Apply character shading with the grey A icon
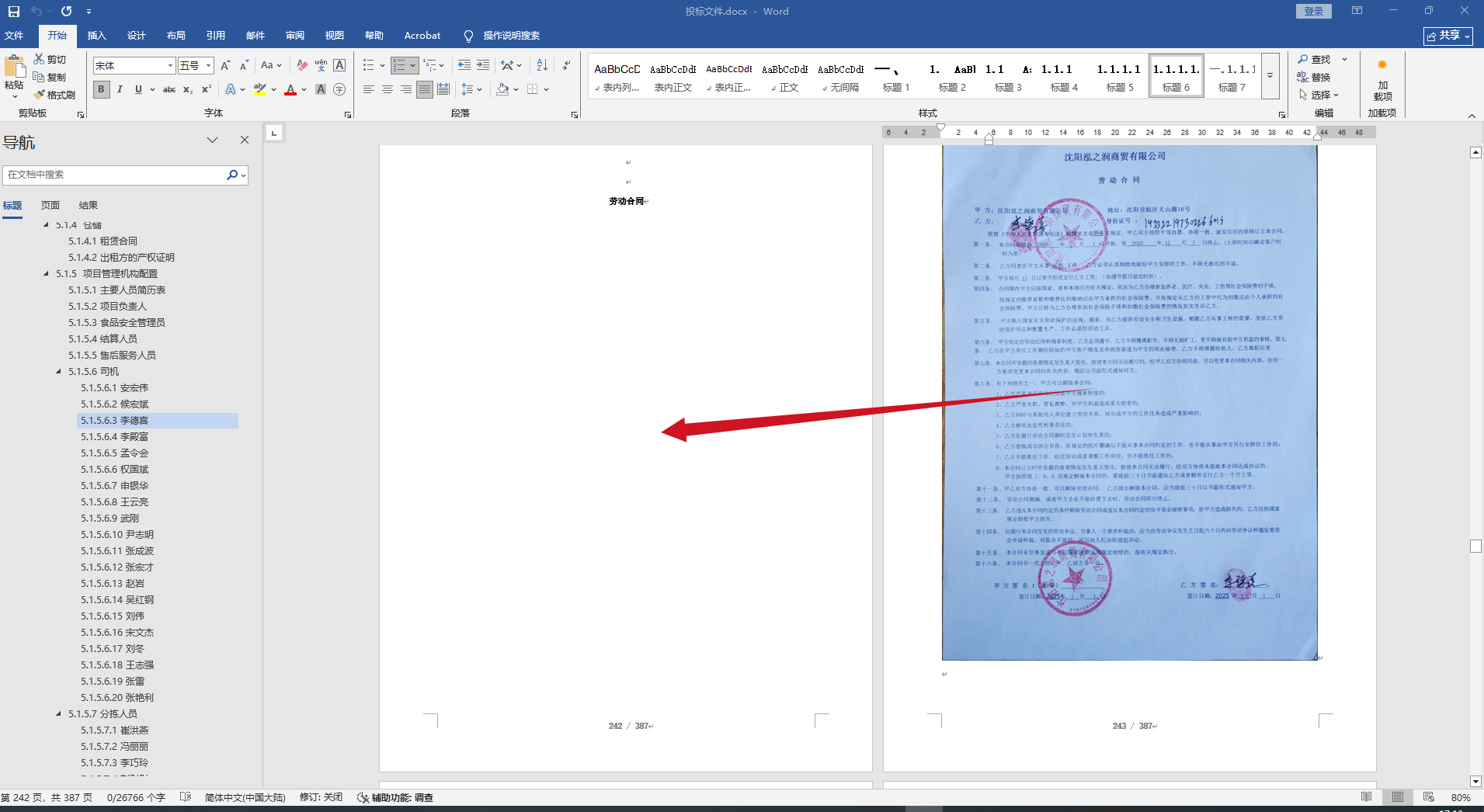Screen dimensions: 1484x812 [x=321, y=89]
